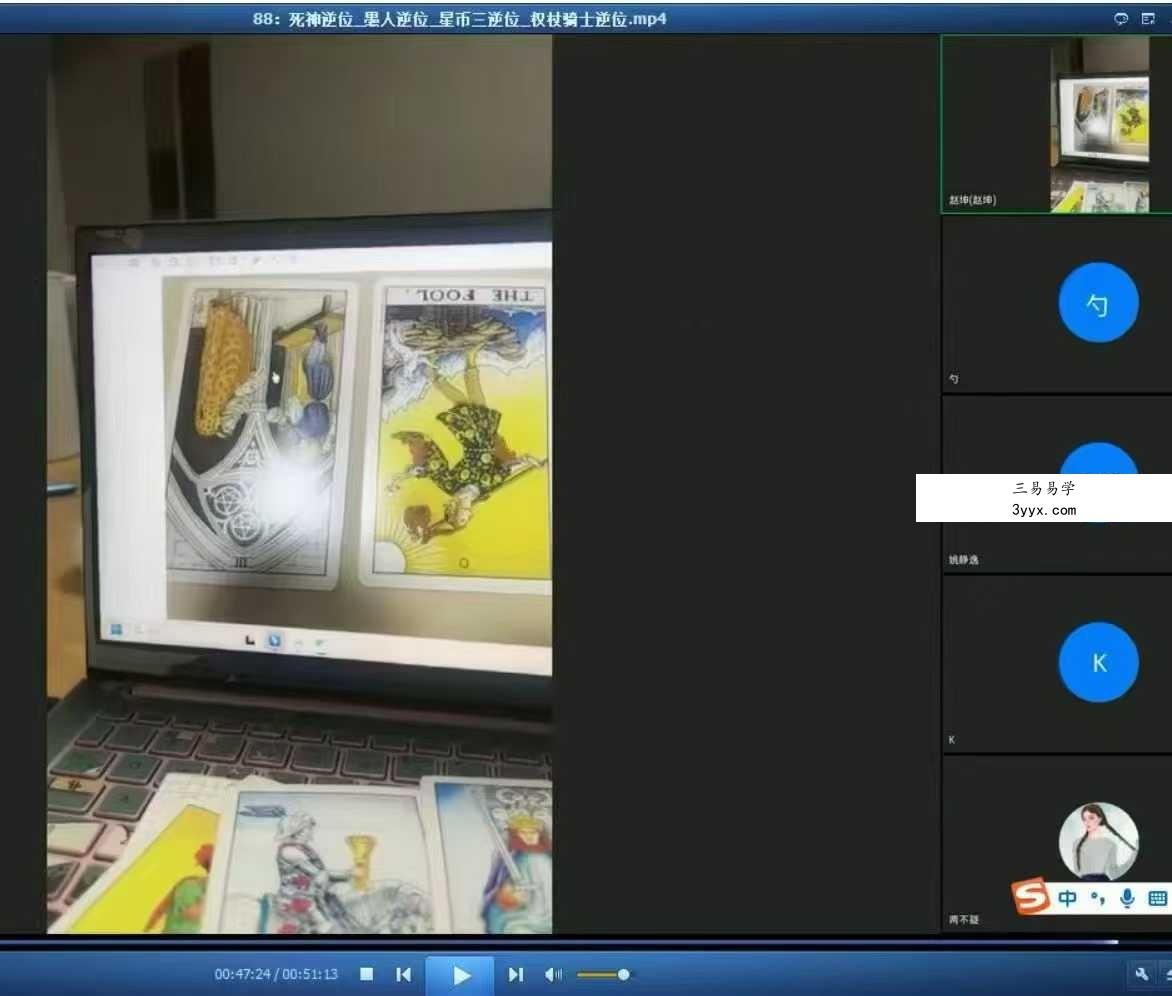Toggle Chinese/English mode with the 中 button
This screenshot has width=1172, height=996.
point(1067,898)
